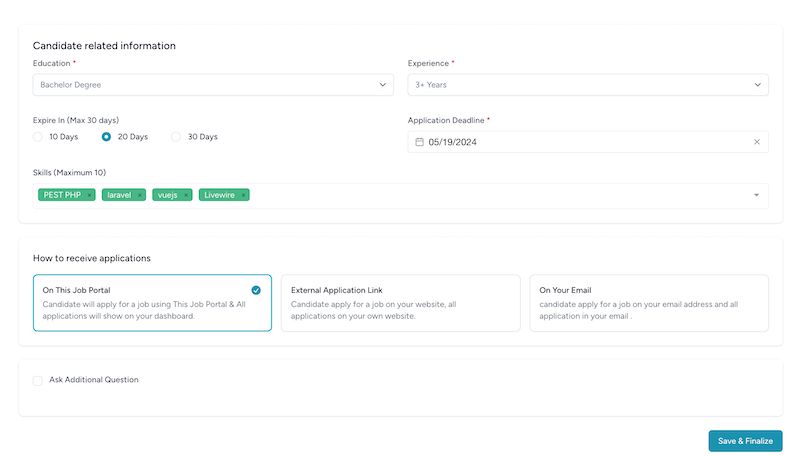Choose On Your Email option

pos(649,303)
